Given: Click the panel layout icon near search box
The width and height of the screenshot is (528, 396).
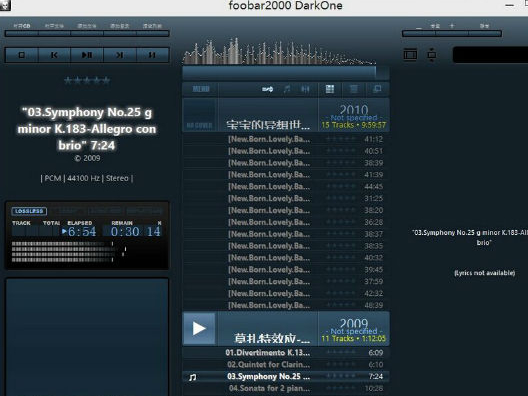Looking at the screenshot, I should pyautogui.click(x=410, y=55).
